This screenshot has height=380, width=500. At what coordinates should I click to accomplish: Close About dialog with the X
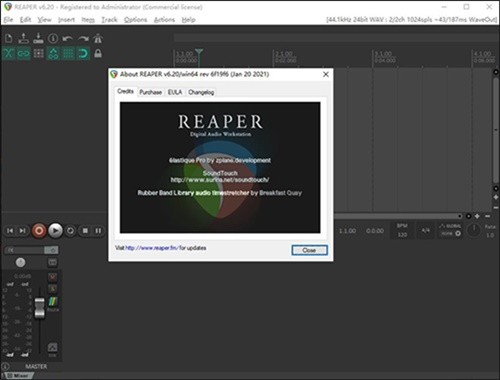click(x=326, y=74)
